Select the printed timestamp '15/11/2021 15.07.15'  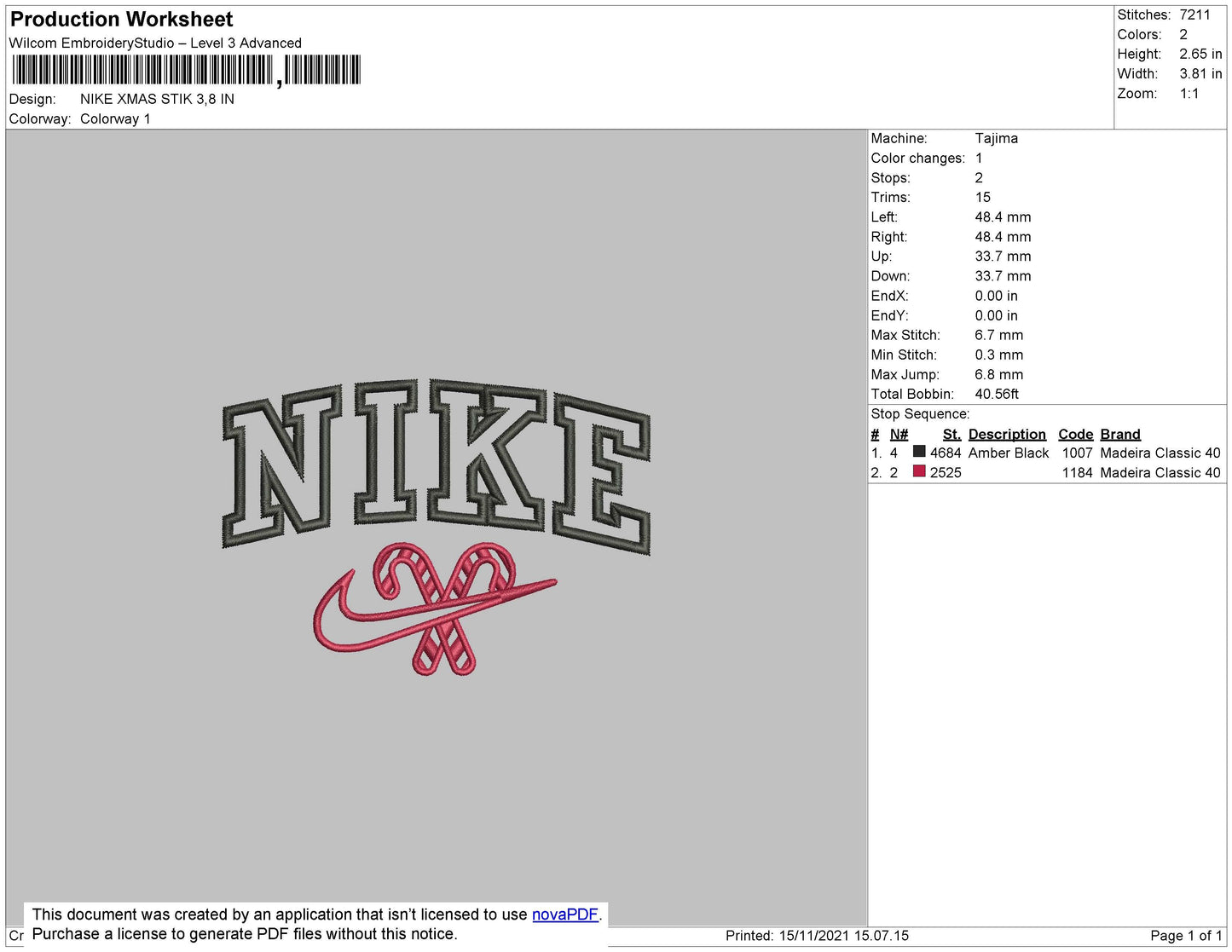[x=844, y=936]
